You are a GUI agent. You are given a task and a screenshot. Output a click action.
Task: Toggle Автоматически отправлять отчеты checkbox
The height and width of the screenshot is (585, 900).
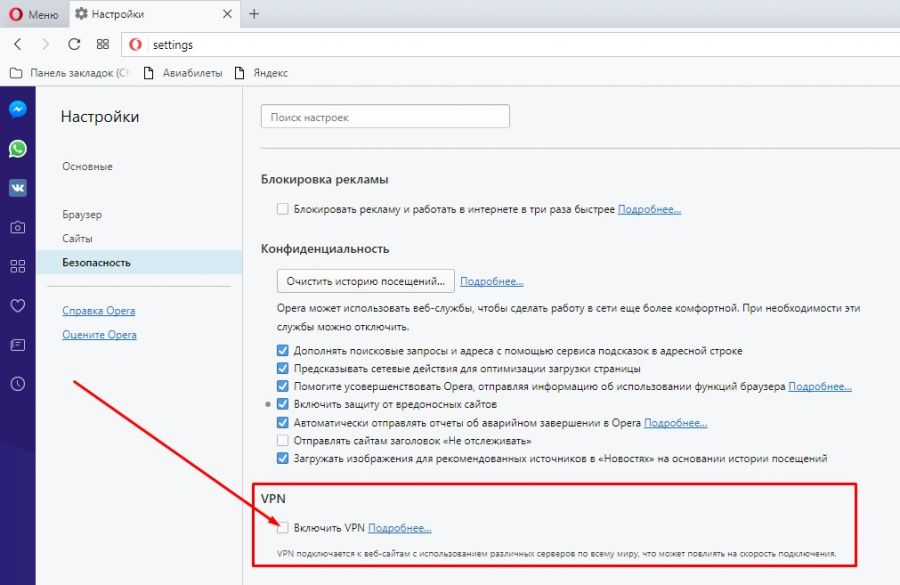(x=282, y=423)
